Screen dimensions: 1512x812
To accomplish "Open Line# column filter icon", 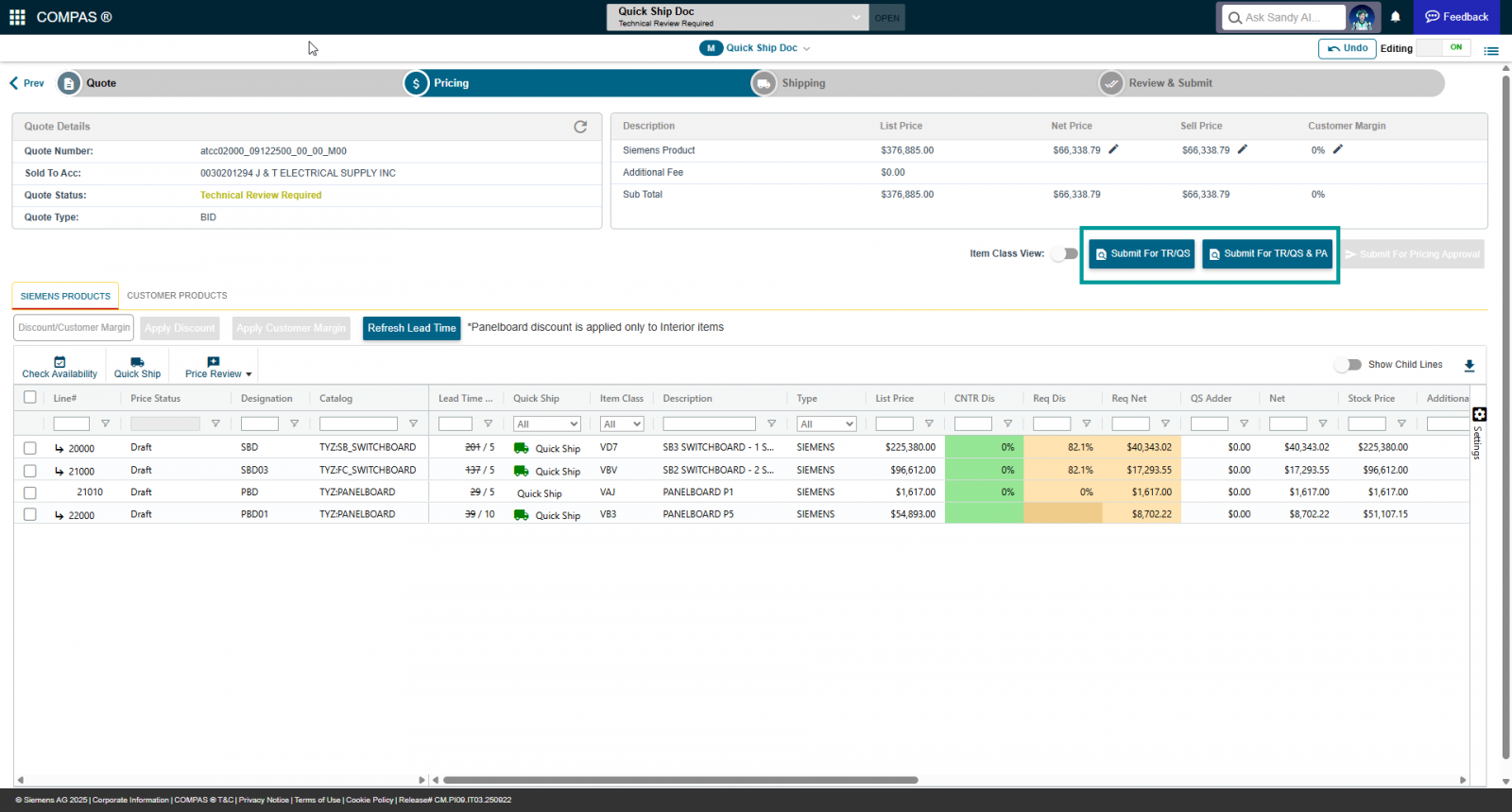I will [105, 423].
